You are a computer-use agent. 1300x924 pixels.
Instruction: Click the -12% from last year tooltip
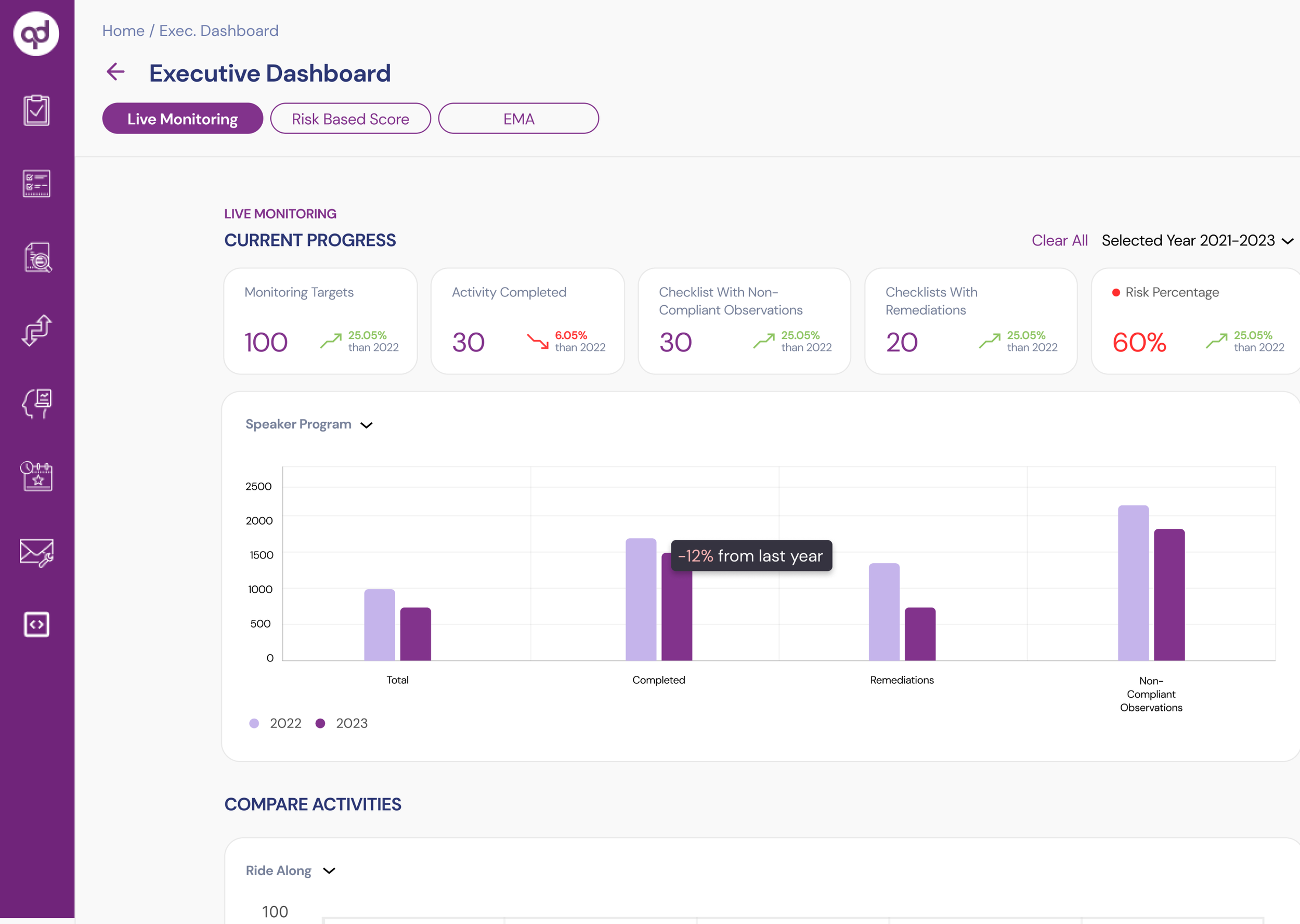[x=751, y=555]
